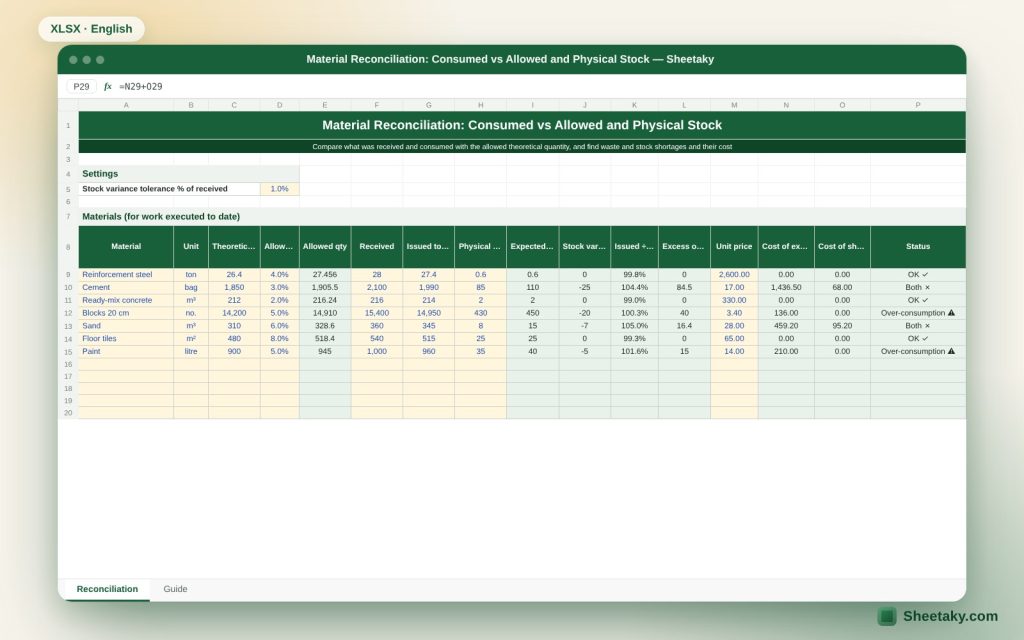The height and width of the screenshot is (640, 1024).
Task: Click the cell reference box P29
Action: click(81, 86)
